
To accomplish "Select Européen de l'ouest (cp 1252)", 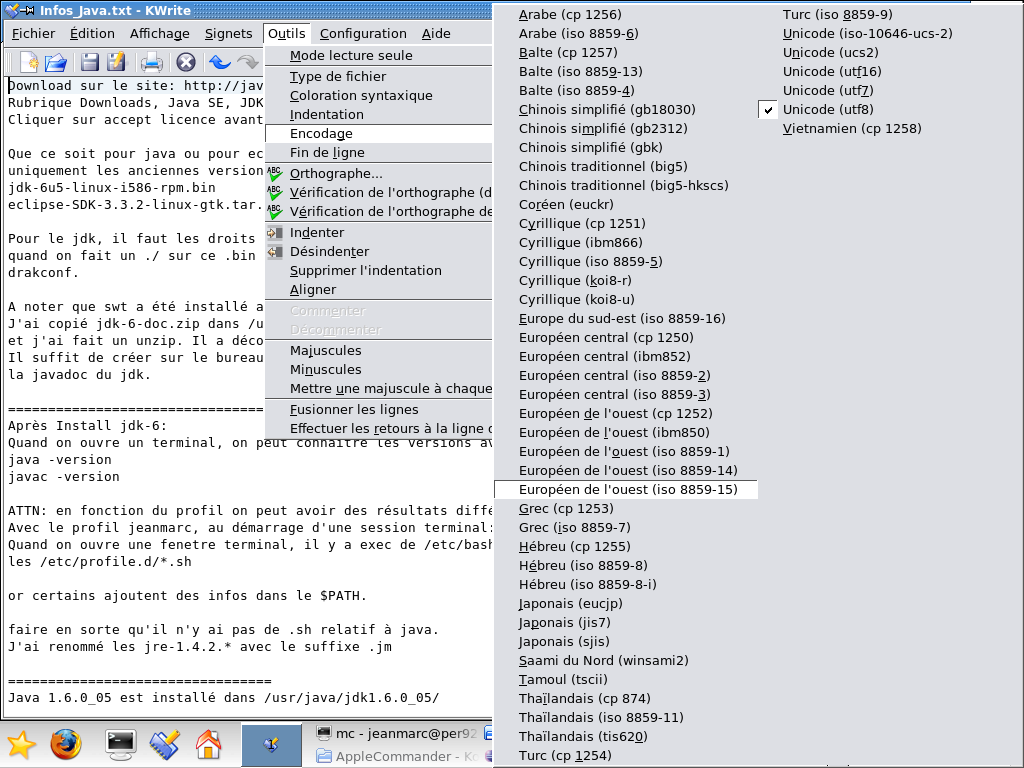I will (626, 413).
